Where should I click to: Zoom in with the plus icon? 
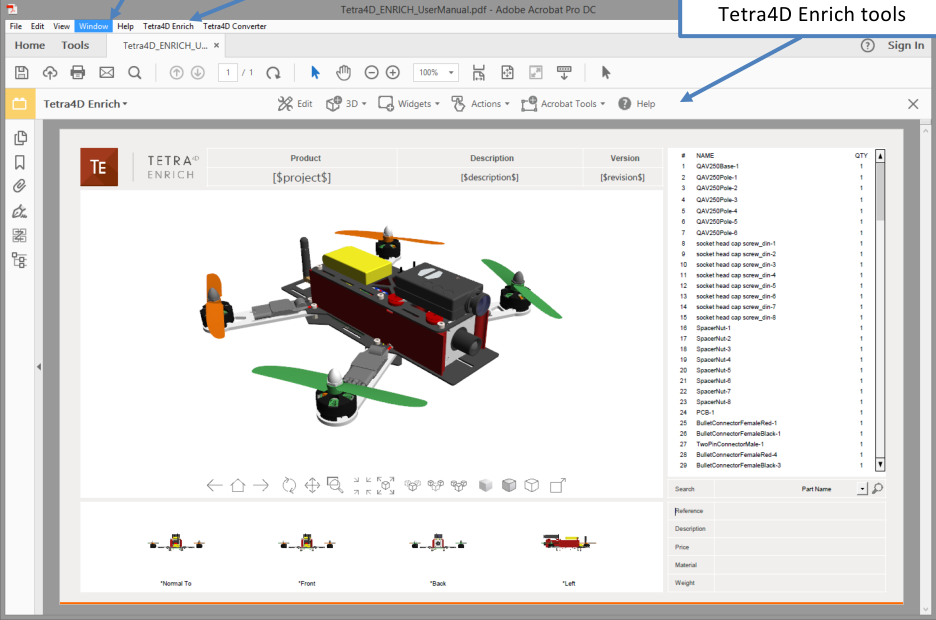point(393,73)
